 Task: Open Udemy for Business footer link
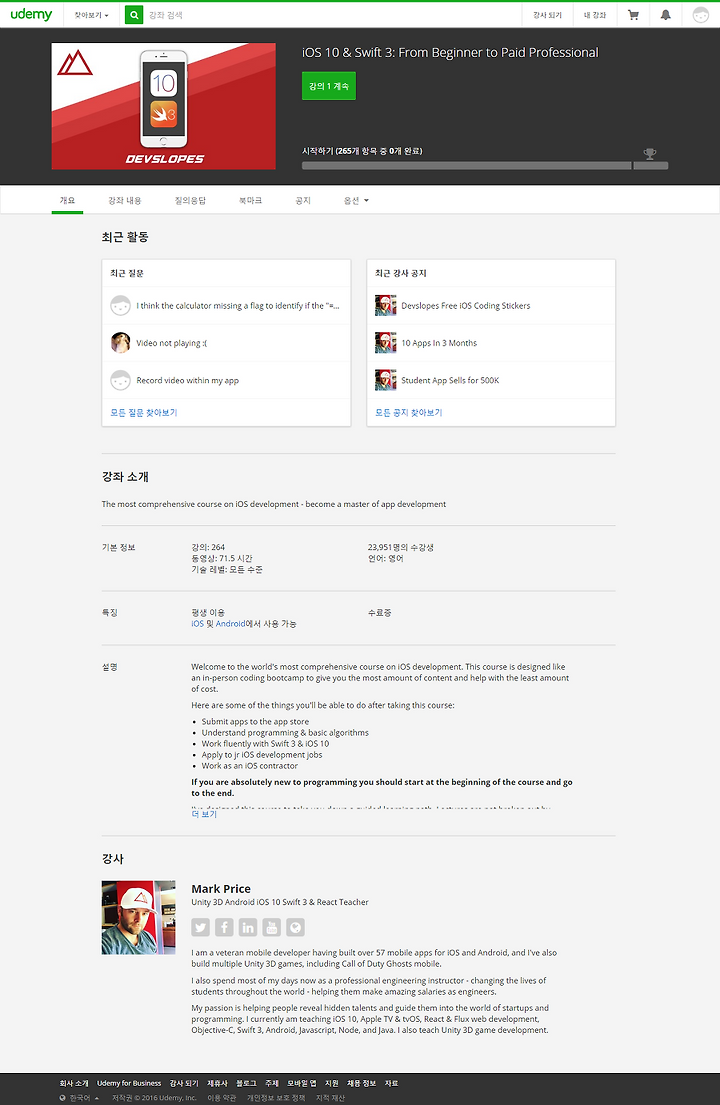tap(129, 1083)
